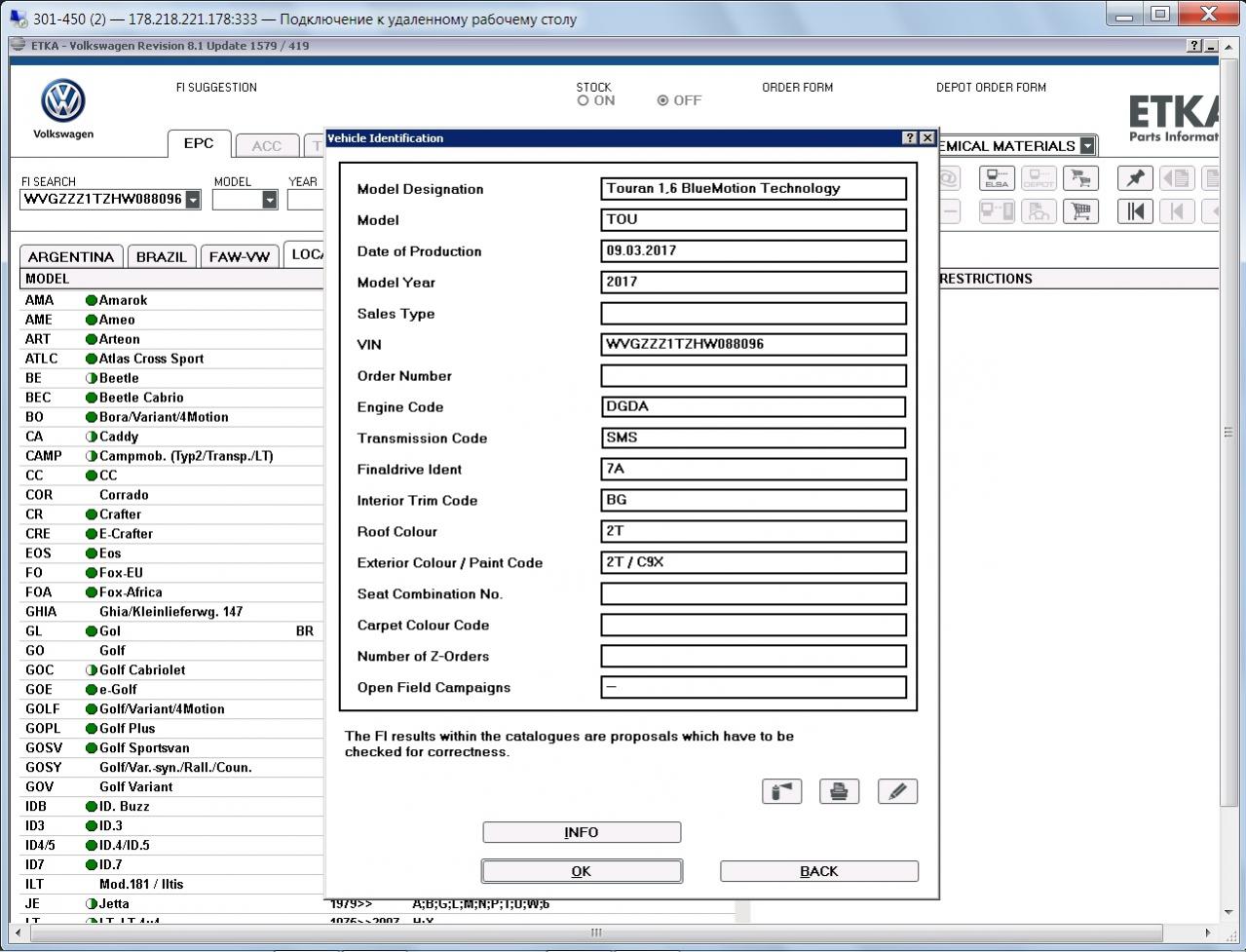
Task: Click the pencil edit icon in the dialog
Action: pyautogui.click(x=897, y=791)
